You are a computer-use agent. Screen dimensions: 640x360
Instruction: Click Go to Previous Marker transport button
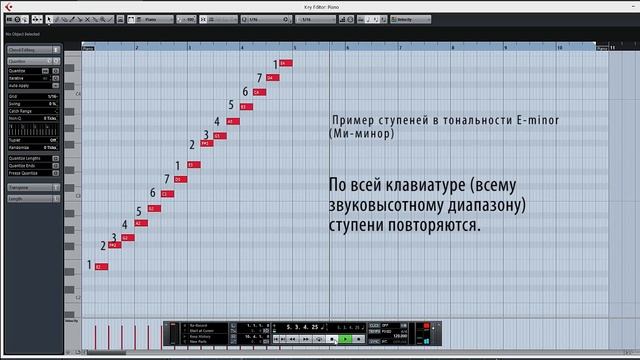pos(276,339)
